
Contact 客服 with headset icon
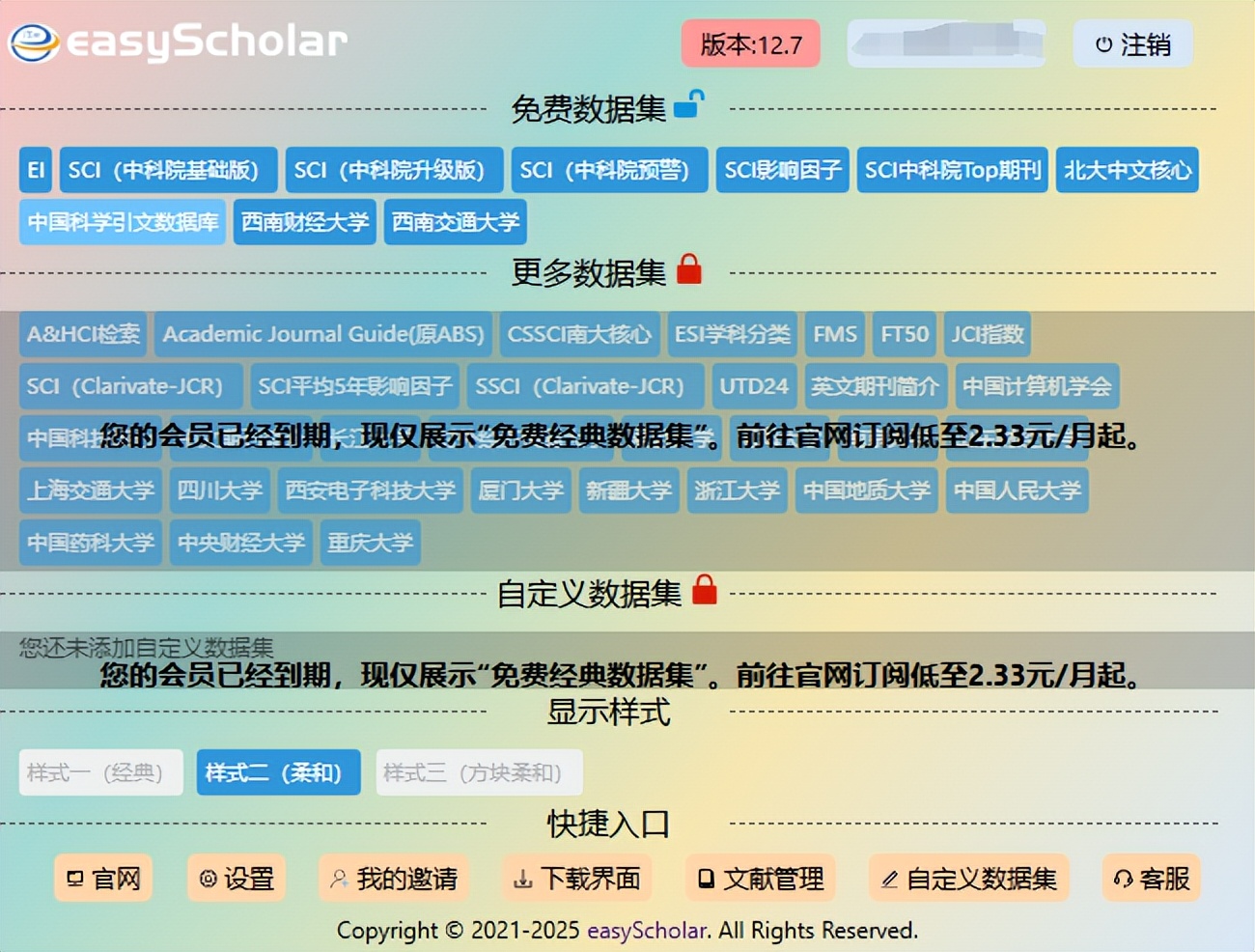click(x=1151, y=879)
